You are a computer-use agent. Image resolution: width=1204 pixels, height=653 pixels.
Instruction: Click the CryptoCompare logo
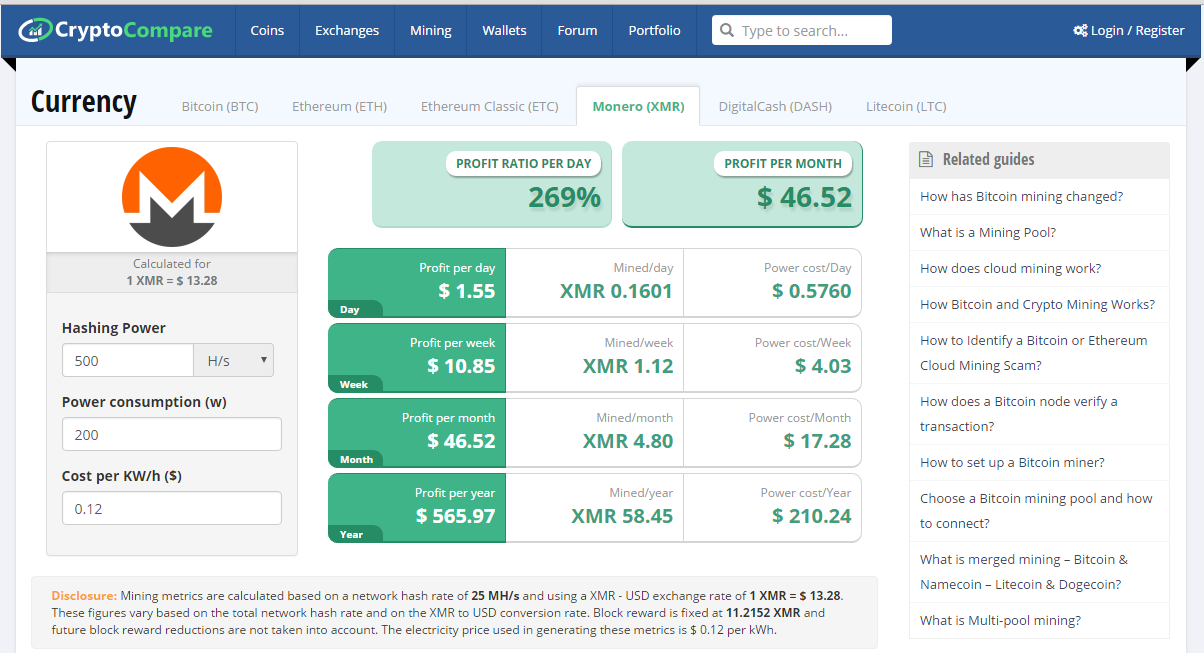(116, 30)
